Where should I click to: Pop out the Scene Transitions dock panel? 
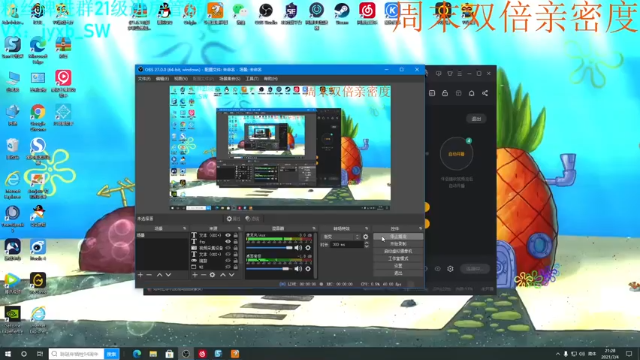coord(366,229)
